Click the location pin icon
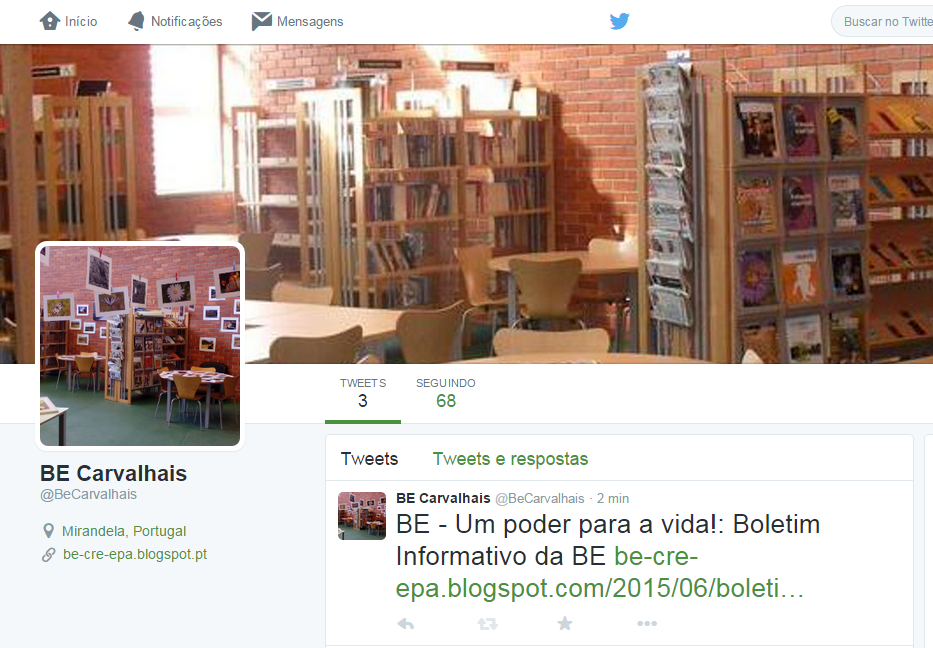This screenshot has height=648, width=933. click(49, 531)
